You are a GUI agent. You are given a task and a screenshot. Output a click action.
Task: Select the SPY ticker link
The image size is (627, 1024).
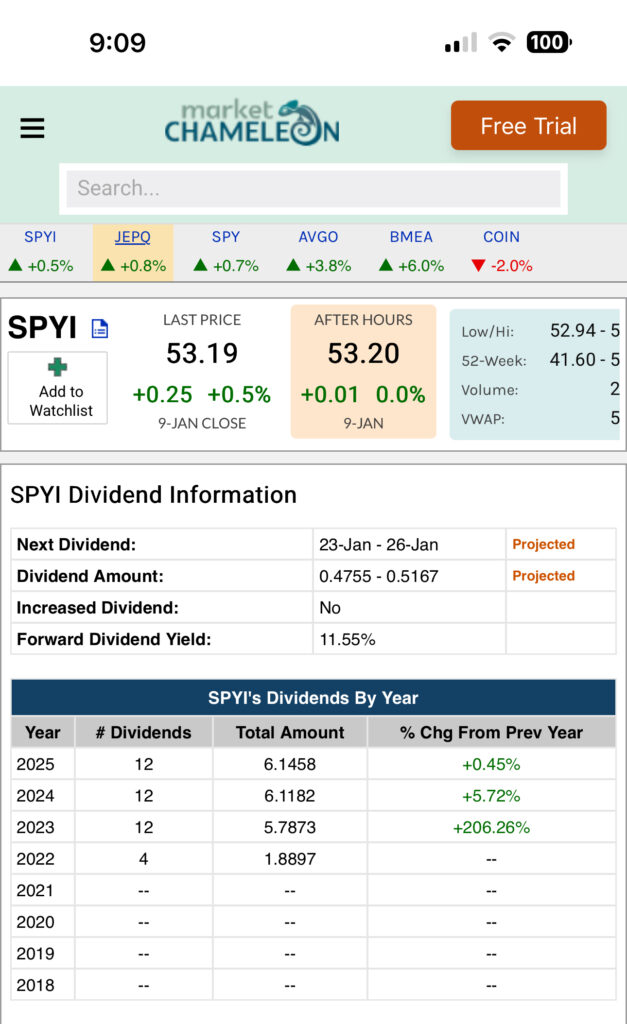pyautogui.click(x=226, y=237)
